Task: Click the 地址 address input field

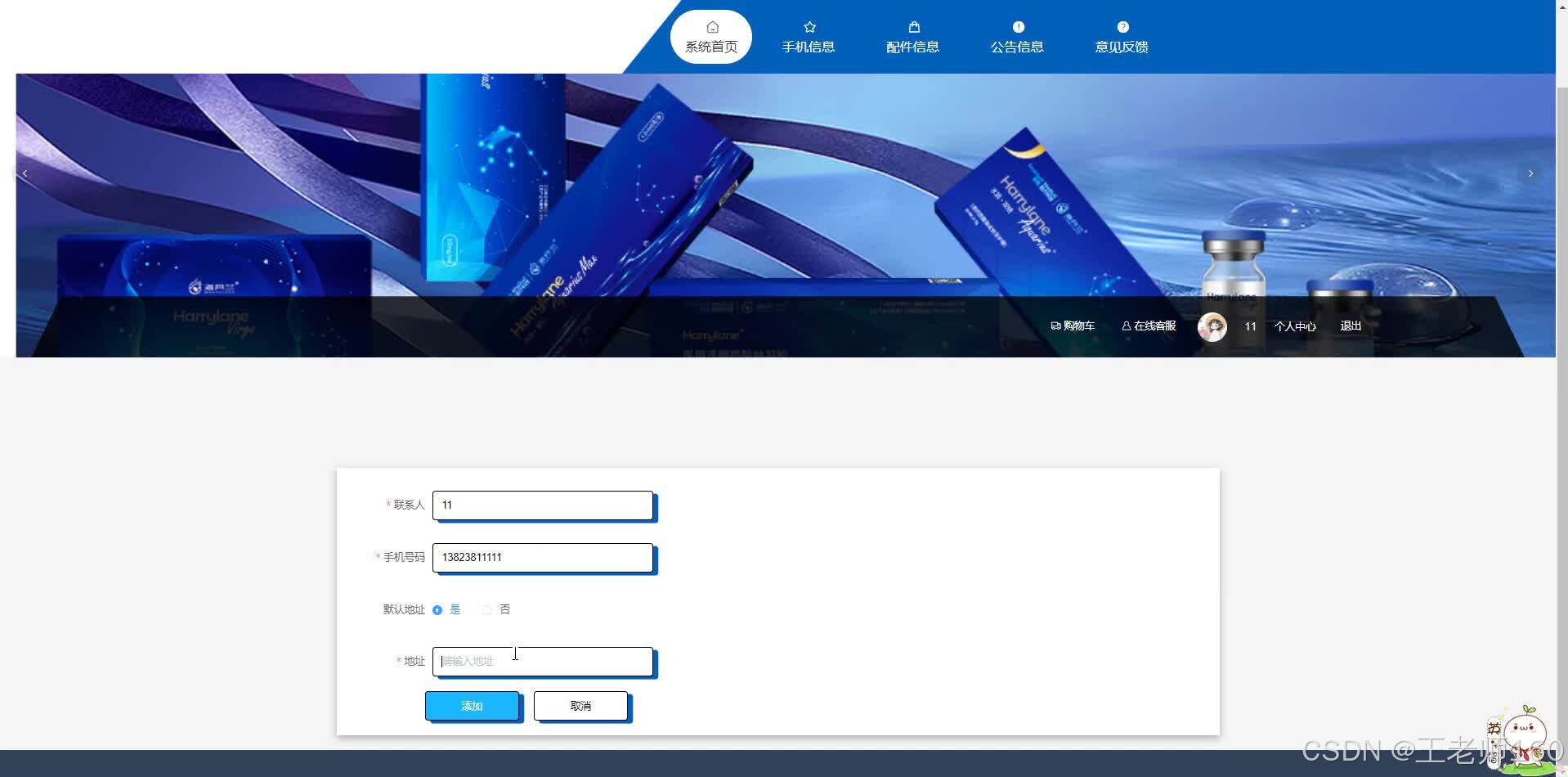Action: pos(543,661)
